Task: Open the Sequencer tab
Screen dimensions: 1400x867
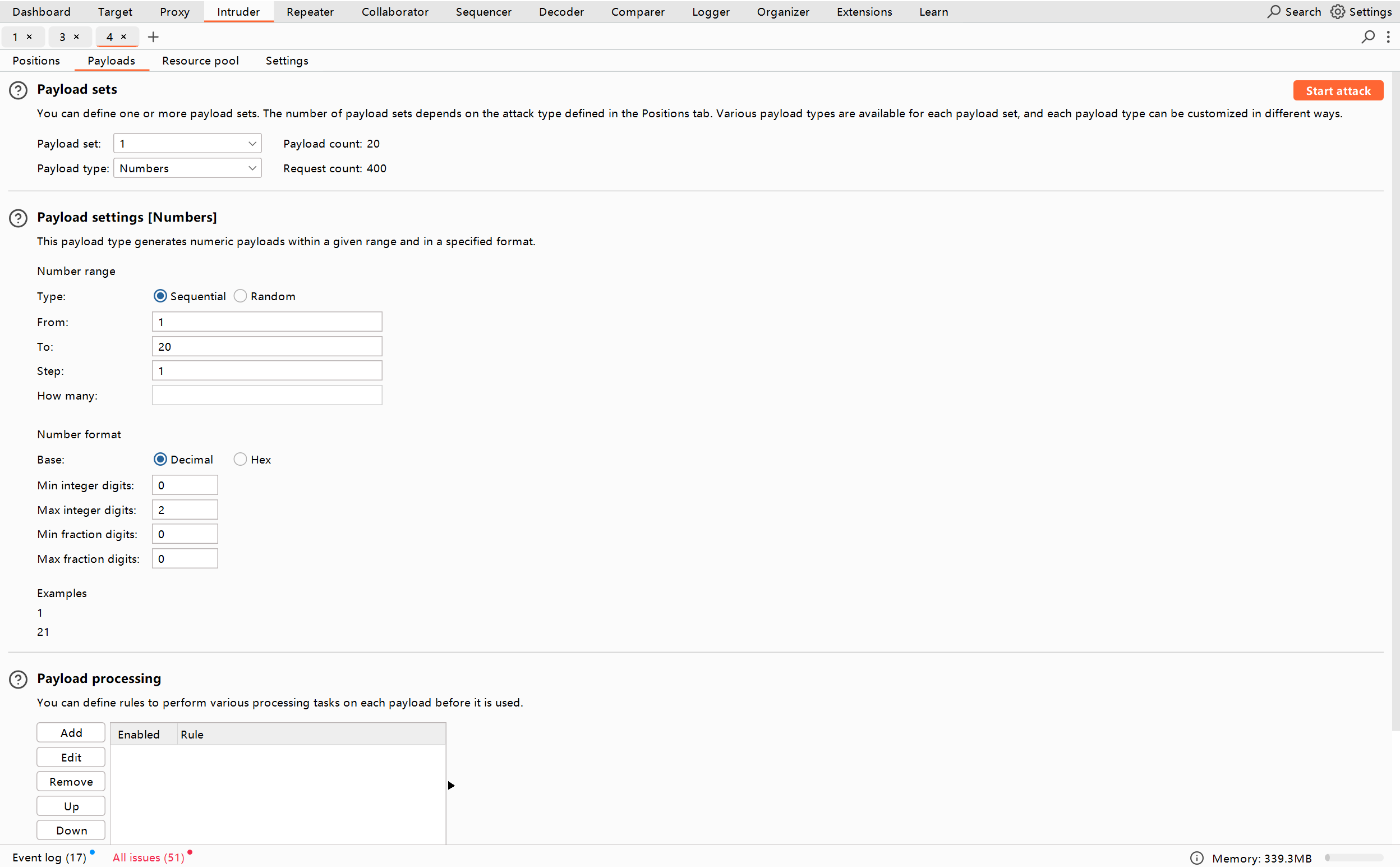Action: (x=483, y=11)
